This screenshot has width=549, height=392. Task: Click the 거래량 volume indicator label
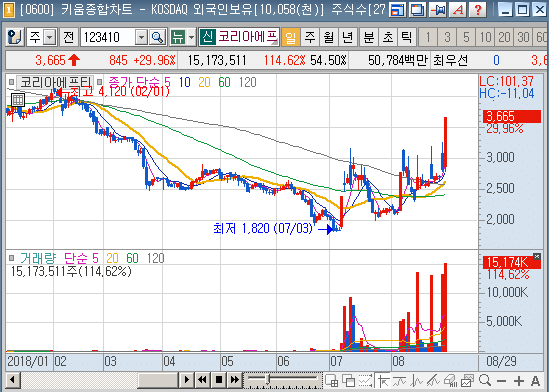[x=38, y=258]
